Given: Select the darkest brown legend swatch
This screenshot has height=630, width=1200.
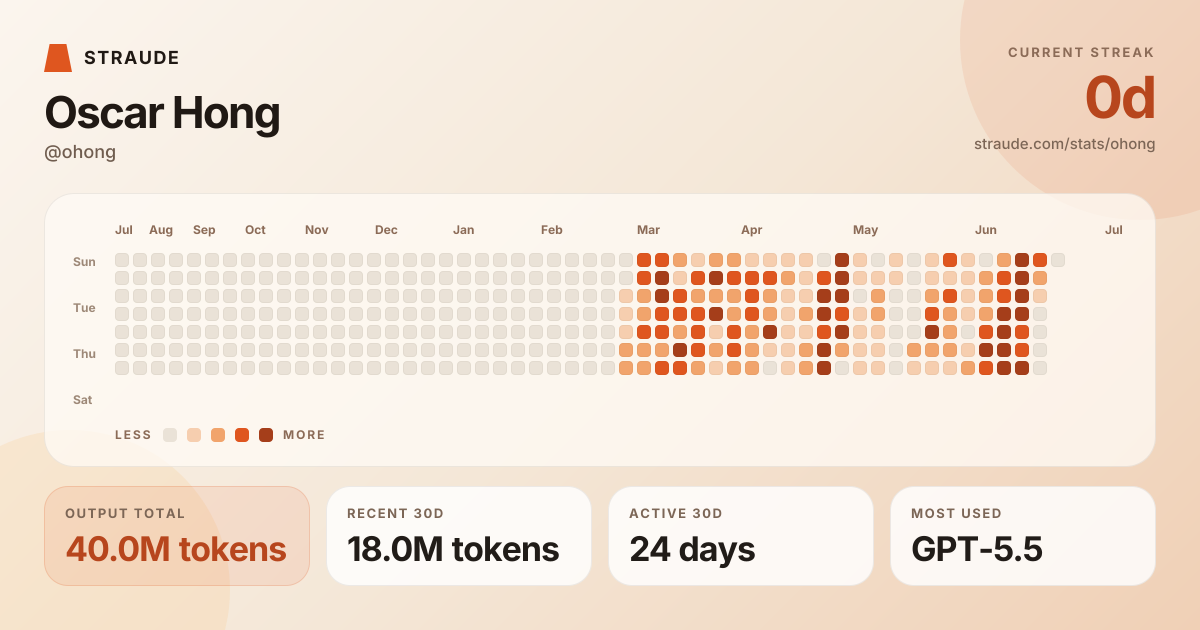Looking at the screenshot, I should click(266, 435).
